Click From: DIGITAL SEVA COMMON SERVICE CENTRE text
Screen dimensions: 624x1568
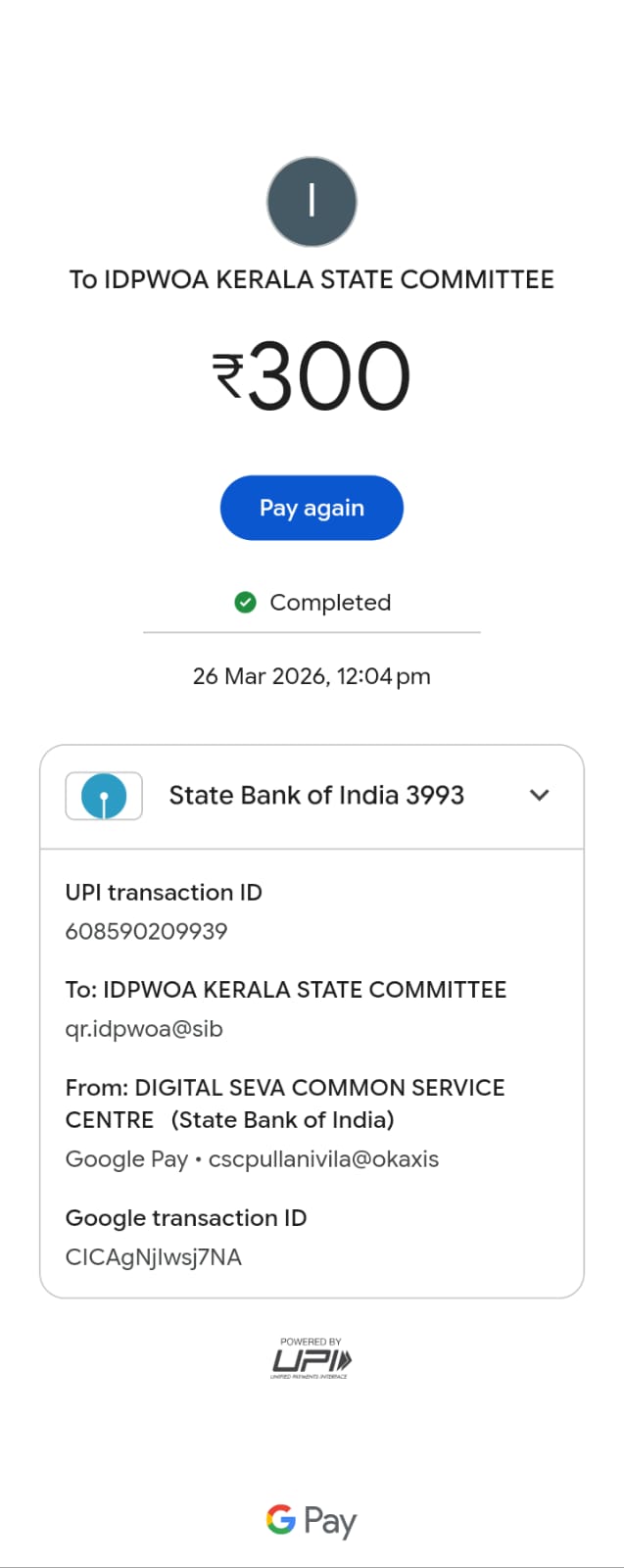coord(285,1103)
